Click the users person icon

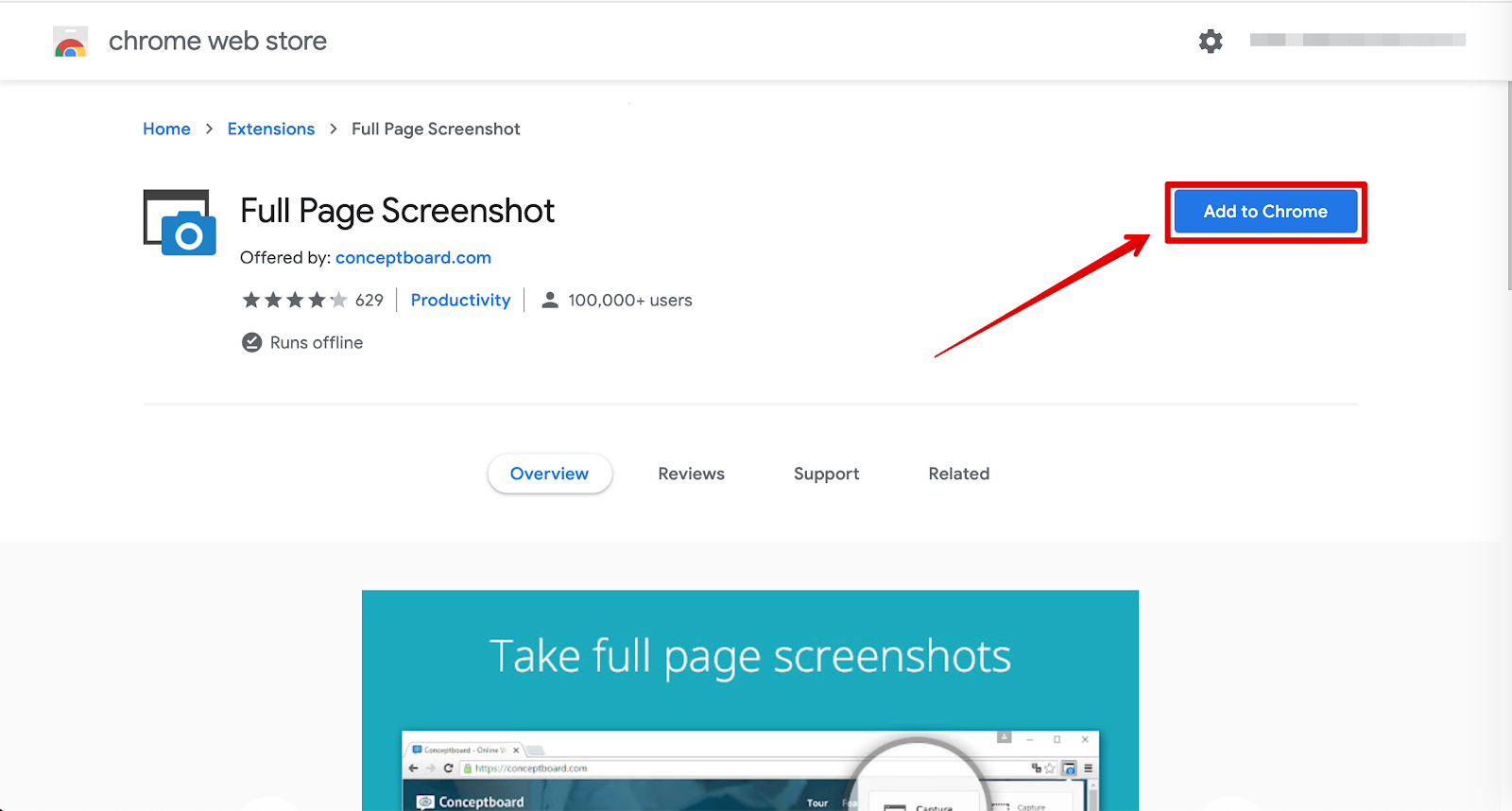tap(550, 300)
